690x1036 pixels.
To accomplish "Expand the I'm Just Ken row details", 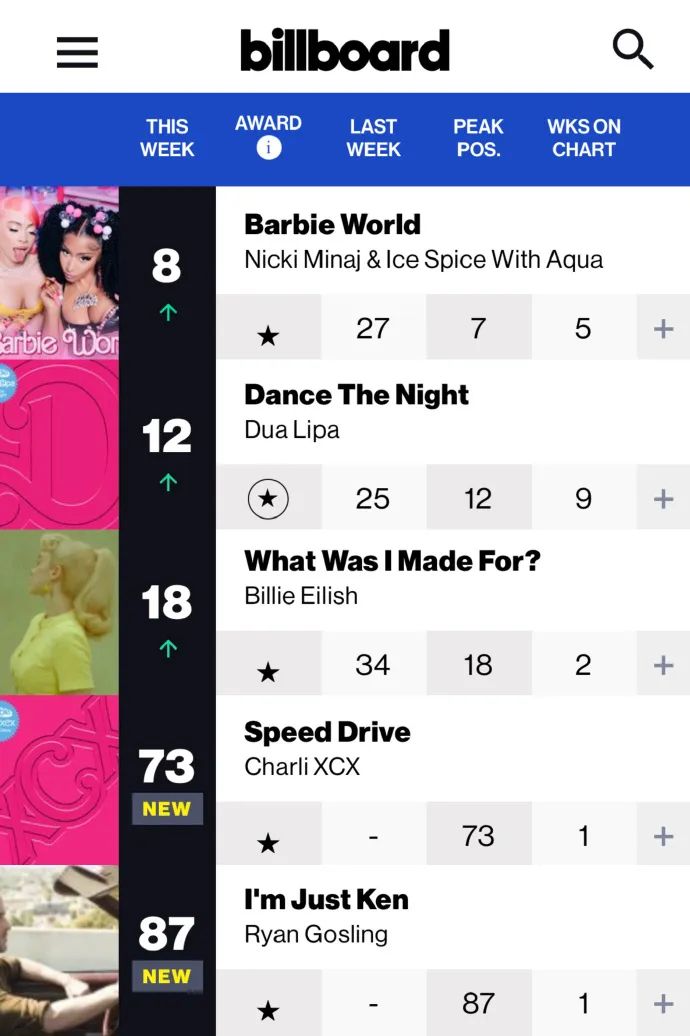I will point(663,1003).
